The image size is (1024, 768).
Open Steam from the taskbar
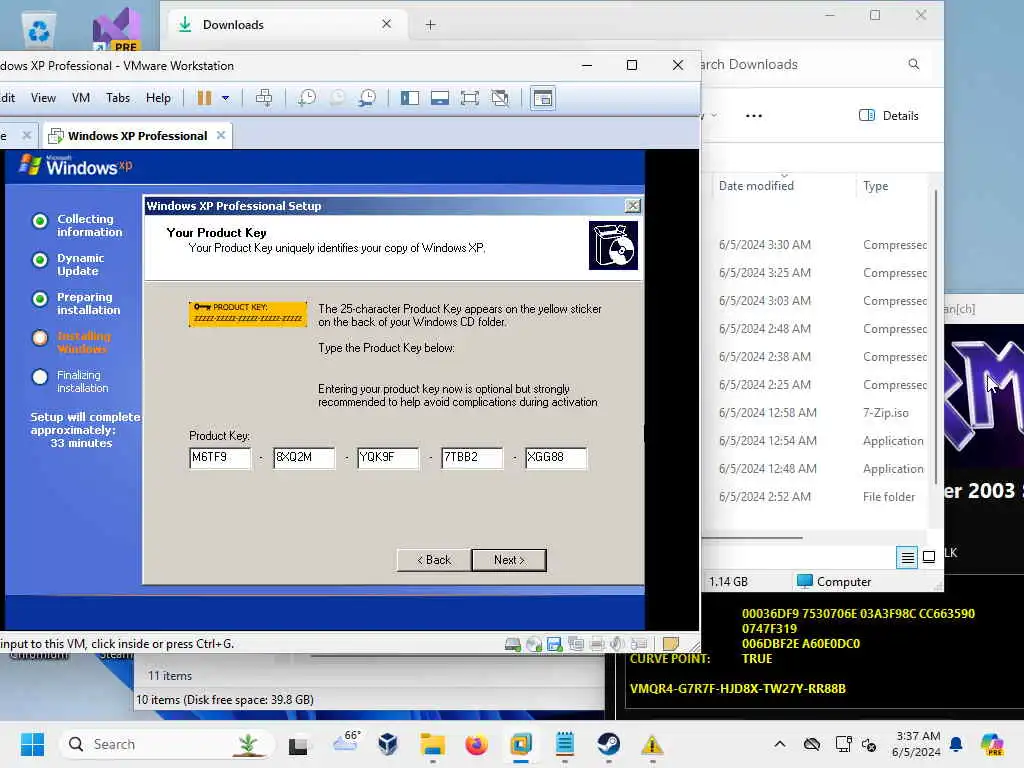point(609,744)
